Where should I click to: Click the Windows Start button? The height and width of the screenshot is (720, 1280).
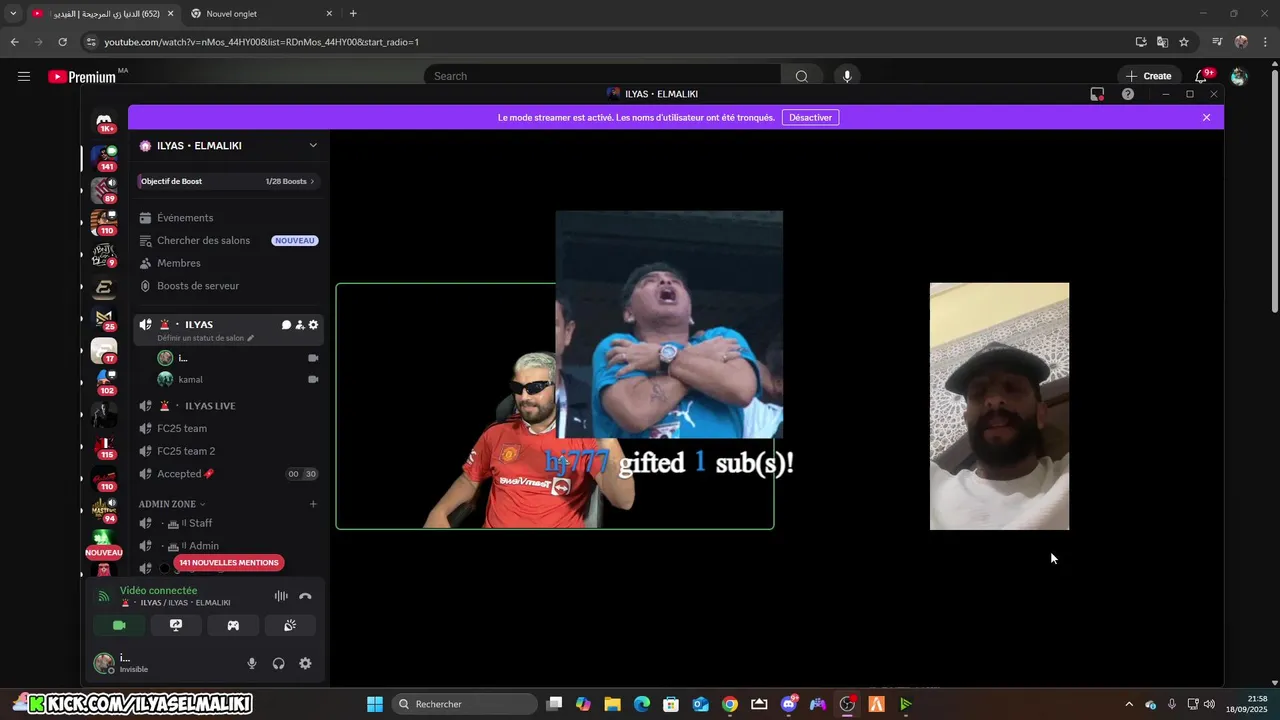(x=375, y=704)
